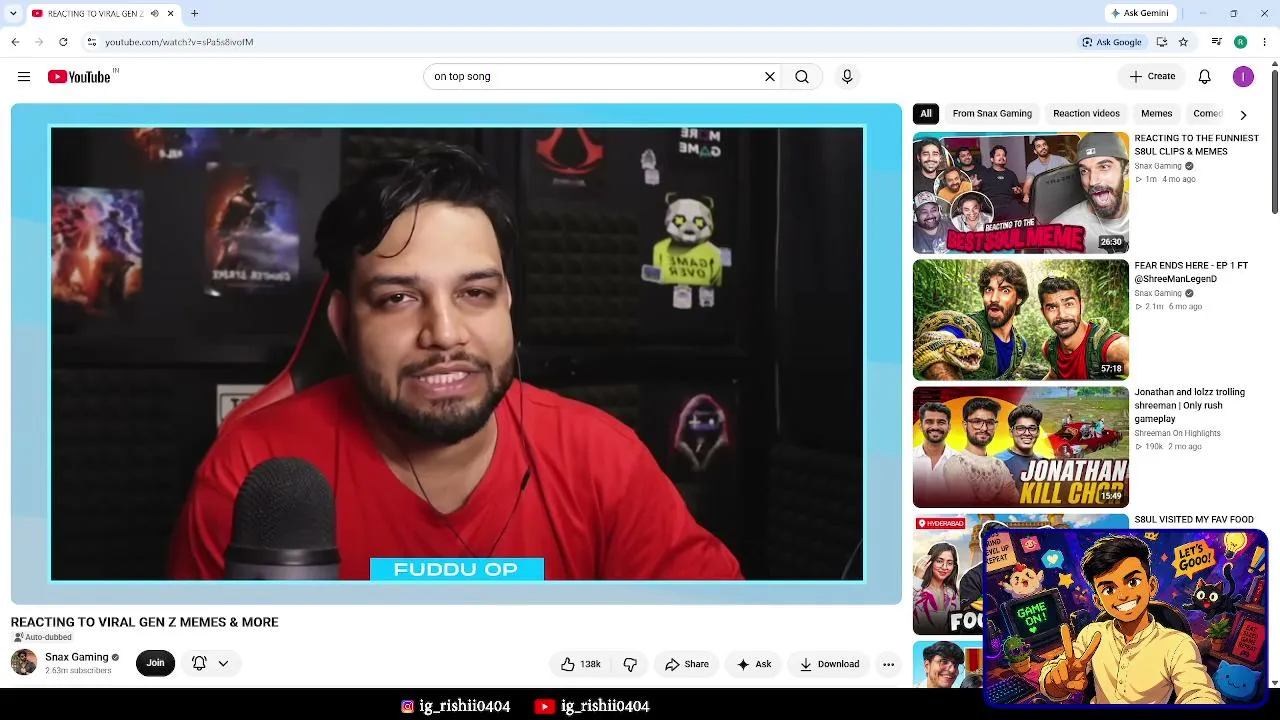
Task: Open the tab search dropdown arrow
Action: coord(13,14)
